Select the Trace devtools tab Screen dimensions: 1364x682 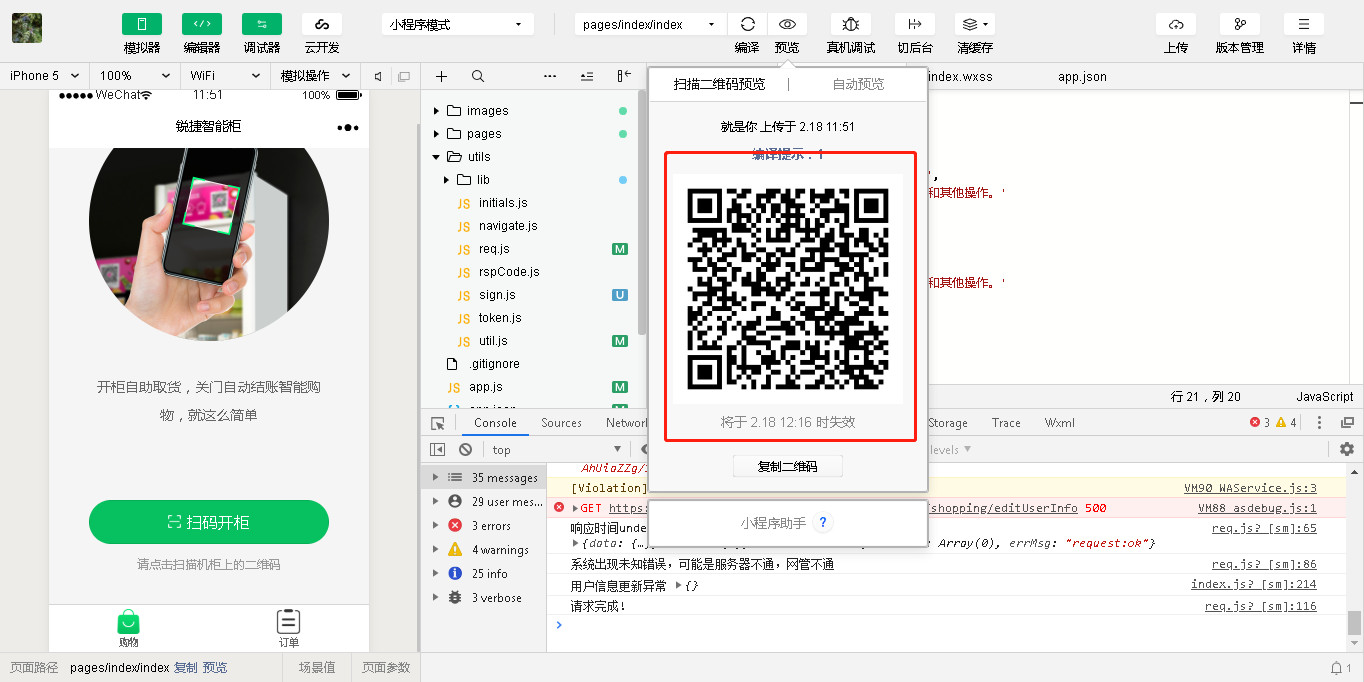click(x=1006, y=423)
